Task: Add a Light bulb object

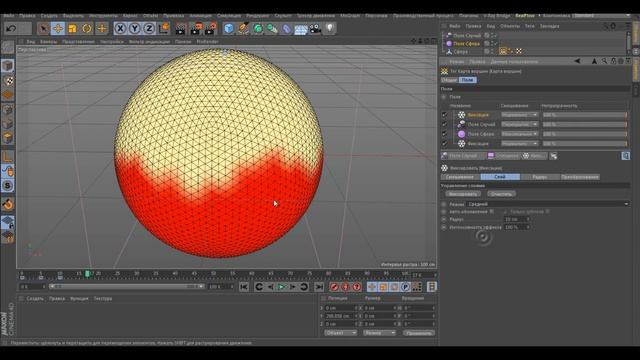Action: click(330, 29)
